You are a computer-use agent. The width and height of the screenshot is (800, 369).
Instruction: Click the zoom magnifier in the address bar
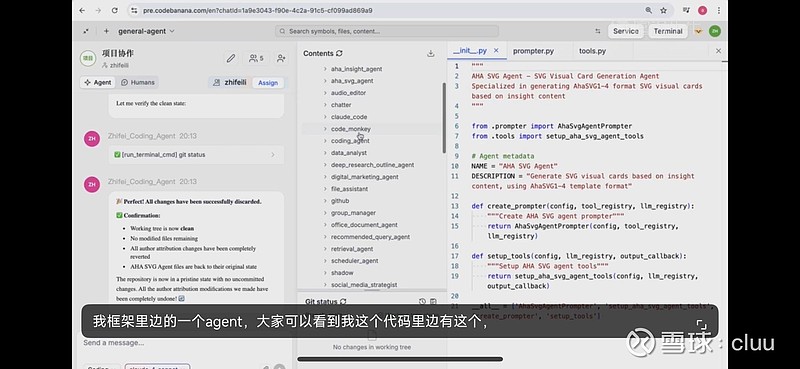click(648, 10)
